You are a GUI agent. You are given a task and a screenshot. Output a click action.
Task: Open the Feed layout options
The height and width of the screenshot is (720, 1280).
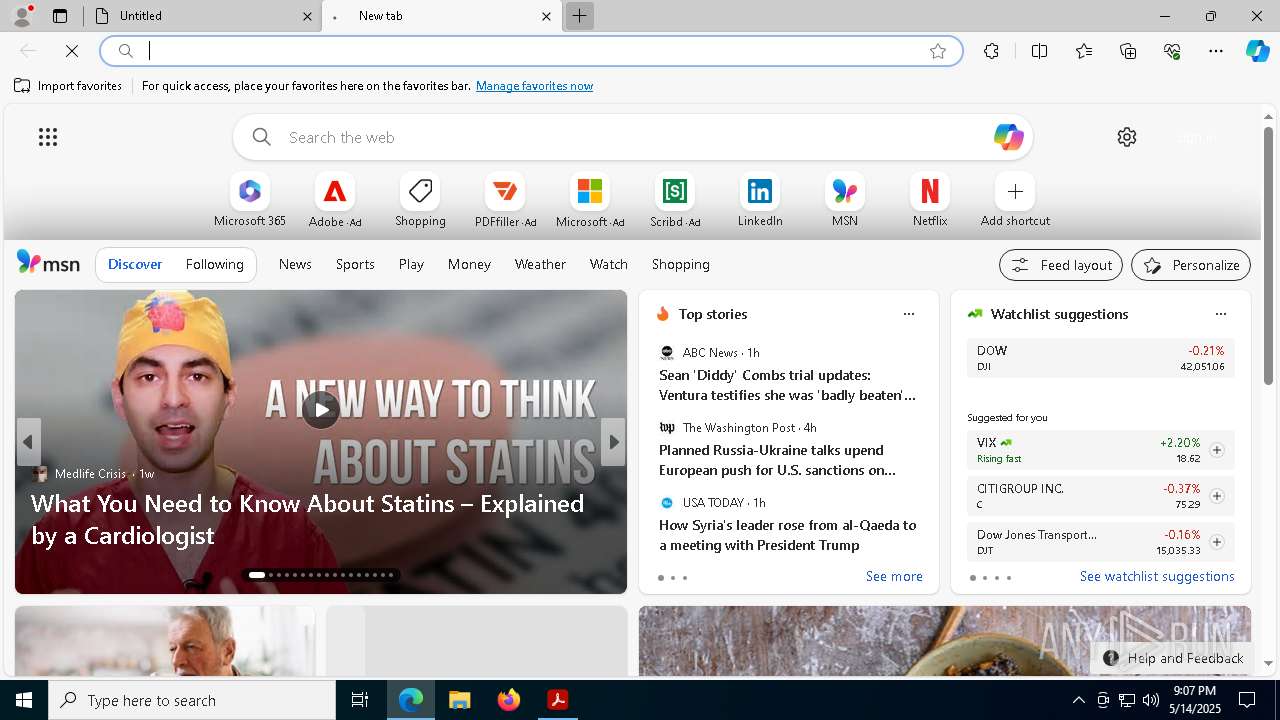[1061, 265]
